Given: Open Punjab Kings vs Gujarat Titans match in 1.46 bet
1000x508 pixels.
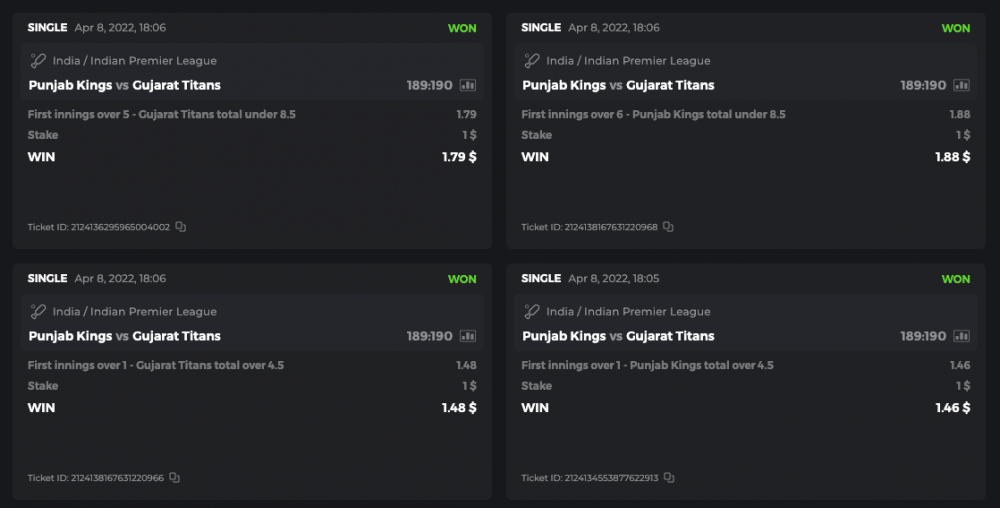Looking at the screenshot, I should point(619,336).
